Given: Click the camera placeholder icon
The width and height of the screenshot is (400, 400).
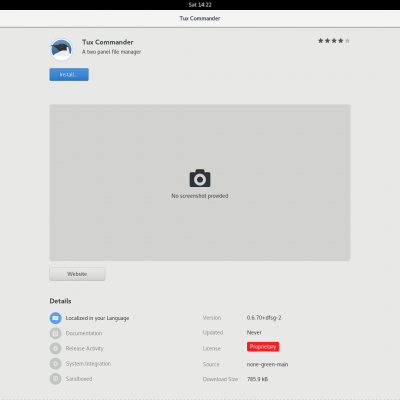Looking at the screenshot, I should [x=200, y=178].
